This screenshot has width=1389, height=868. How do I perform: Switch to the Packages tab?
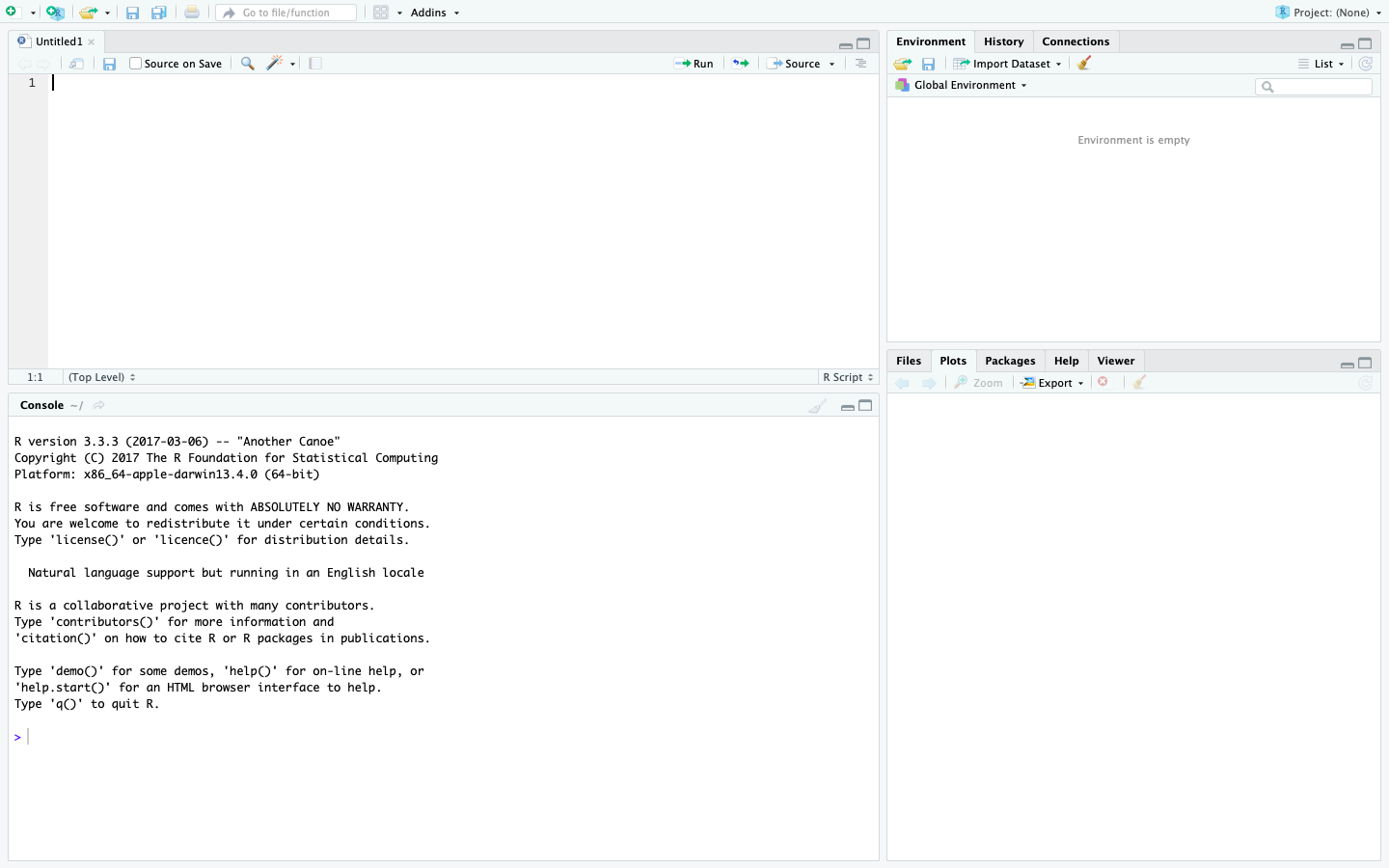1010,361
